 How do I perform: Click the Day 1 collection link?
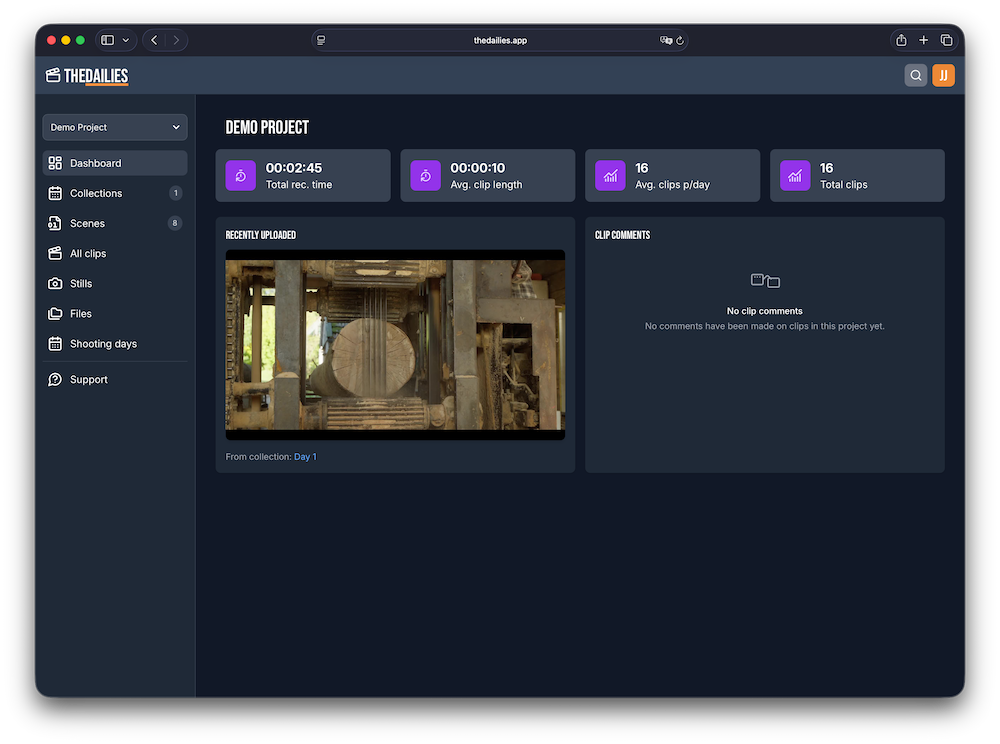coord(305,457)
